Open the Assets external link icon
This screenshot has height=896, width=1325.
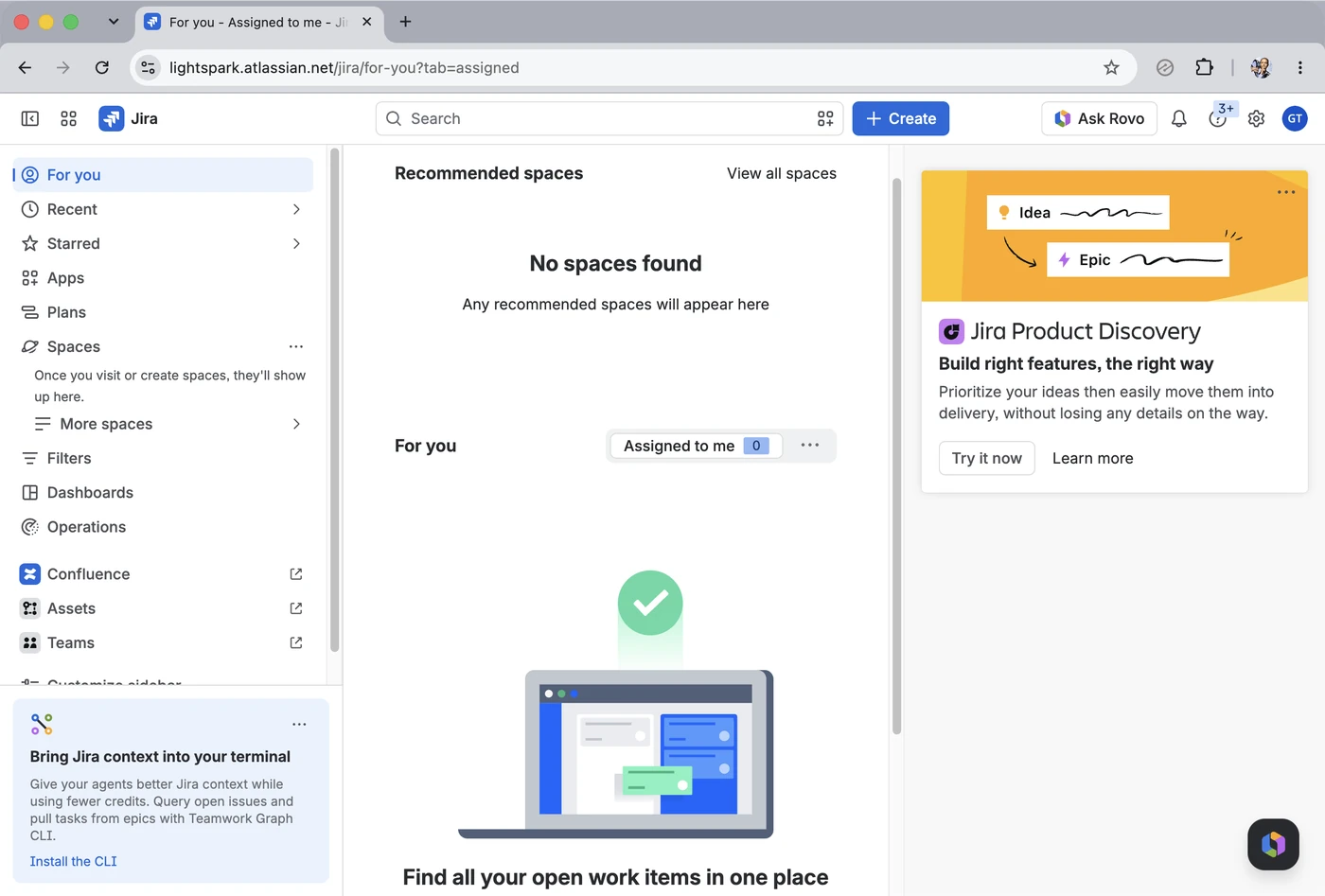click(296, 608)
